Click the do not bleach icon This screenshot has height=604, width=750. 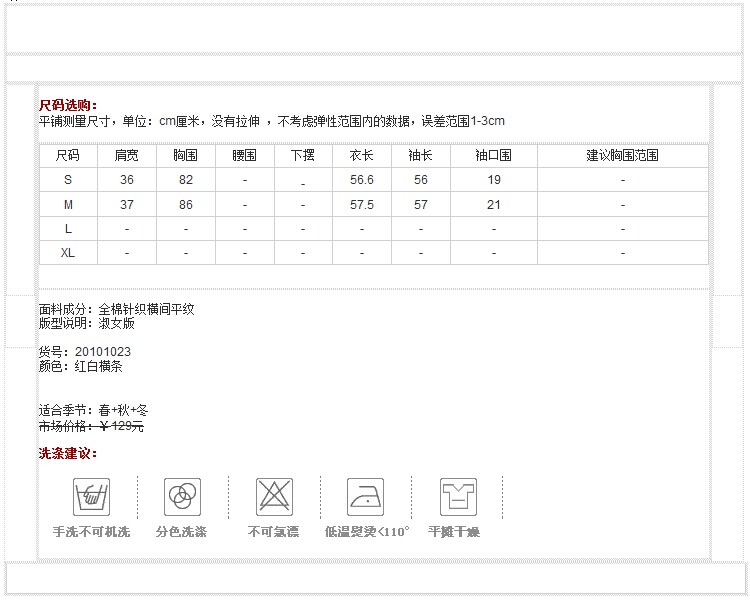(274, 497)
